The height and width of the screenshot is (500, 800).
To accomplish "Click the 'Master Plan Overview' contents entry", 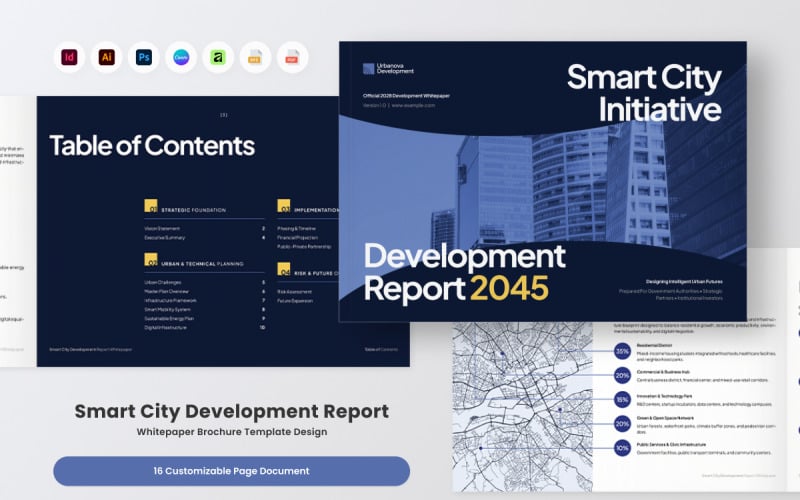I will click(x=166, y=291).
